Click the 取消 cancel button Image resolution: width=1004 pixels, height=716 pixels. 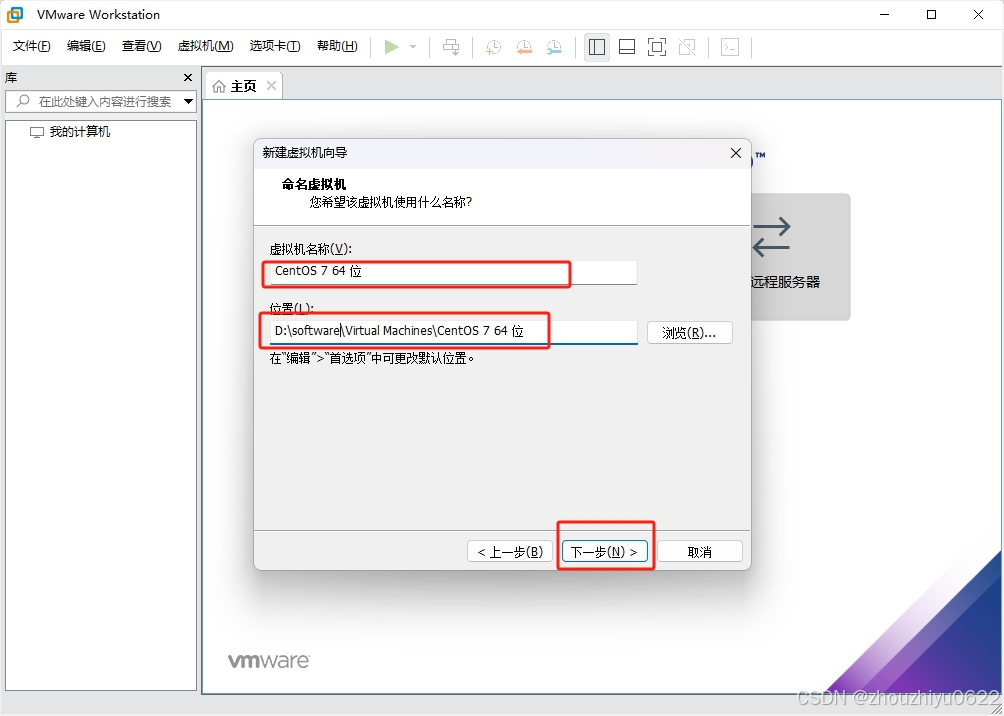point(700,552)
